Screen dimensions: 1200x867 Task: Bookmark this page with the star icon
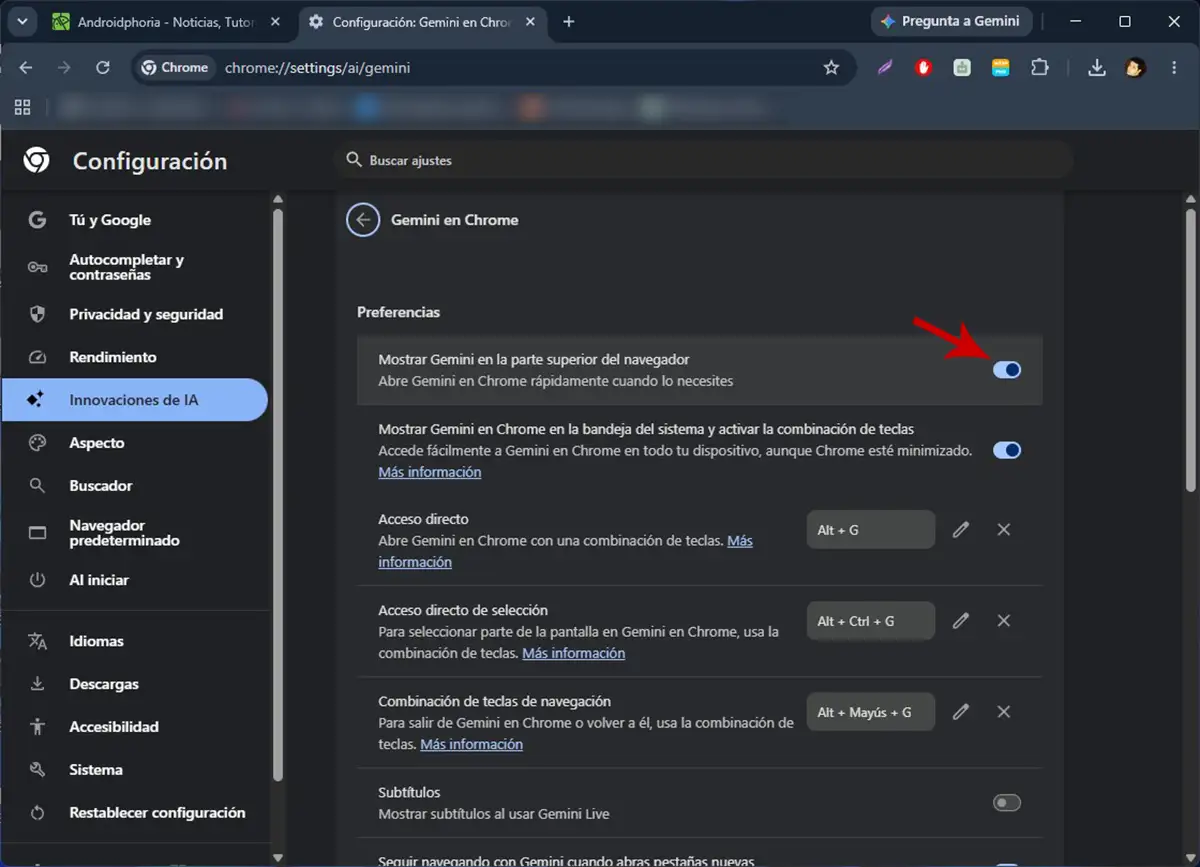[x=831, y=68]
